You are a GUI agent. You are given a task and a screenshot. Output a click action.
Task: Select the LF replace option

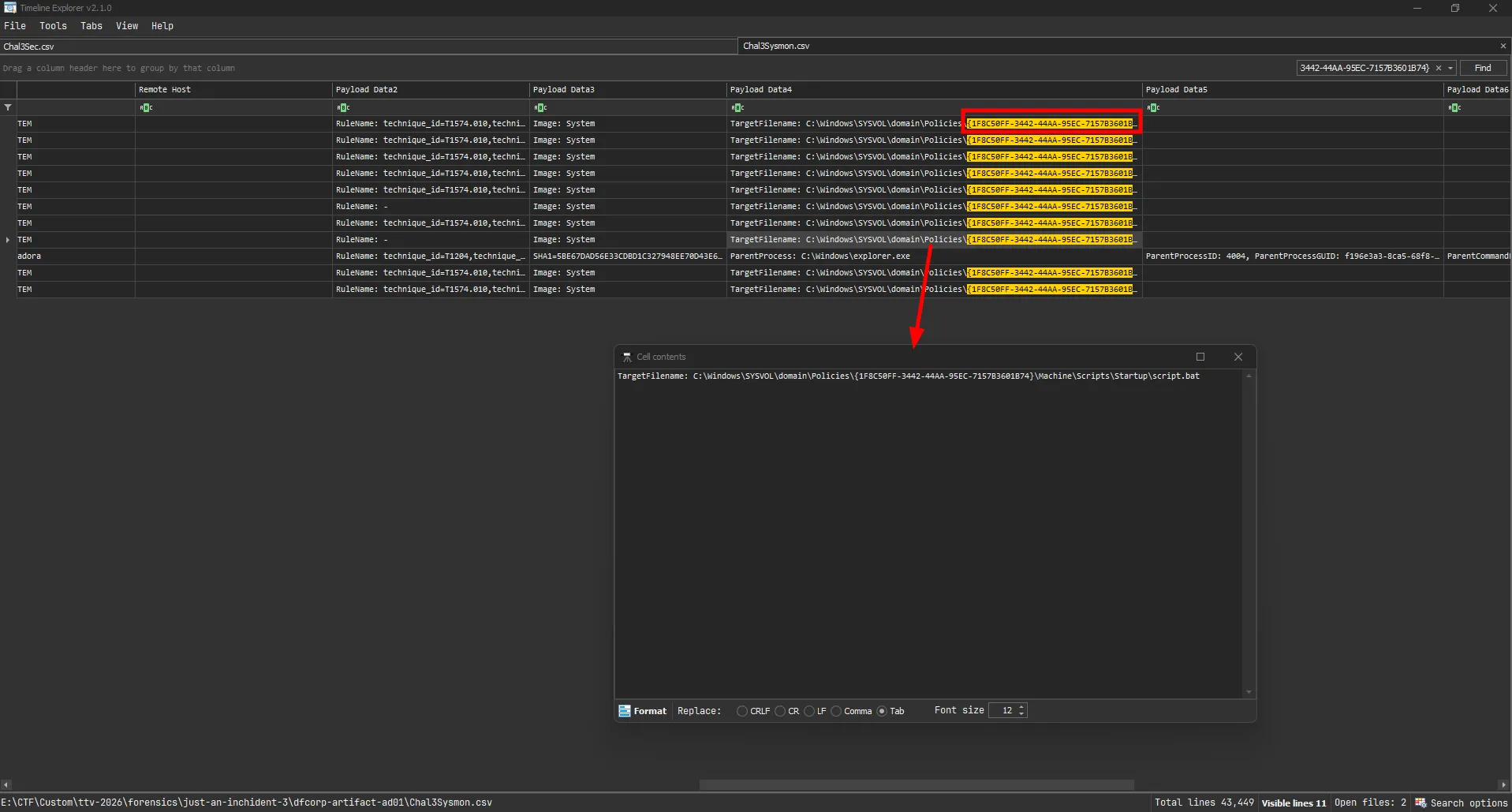pos(809,711)
